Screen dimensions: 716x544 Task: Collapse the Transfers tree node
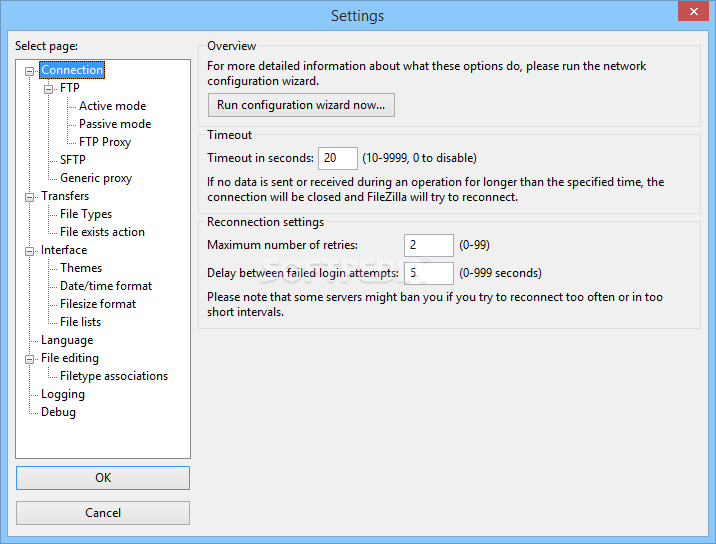29,197
